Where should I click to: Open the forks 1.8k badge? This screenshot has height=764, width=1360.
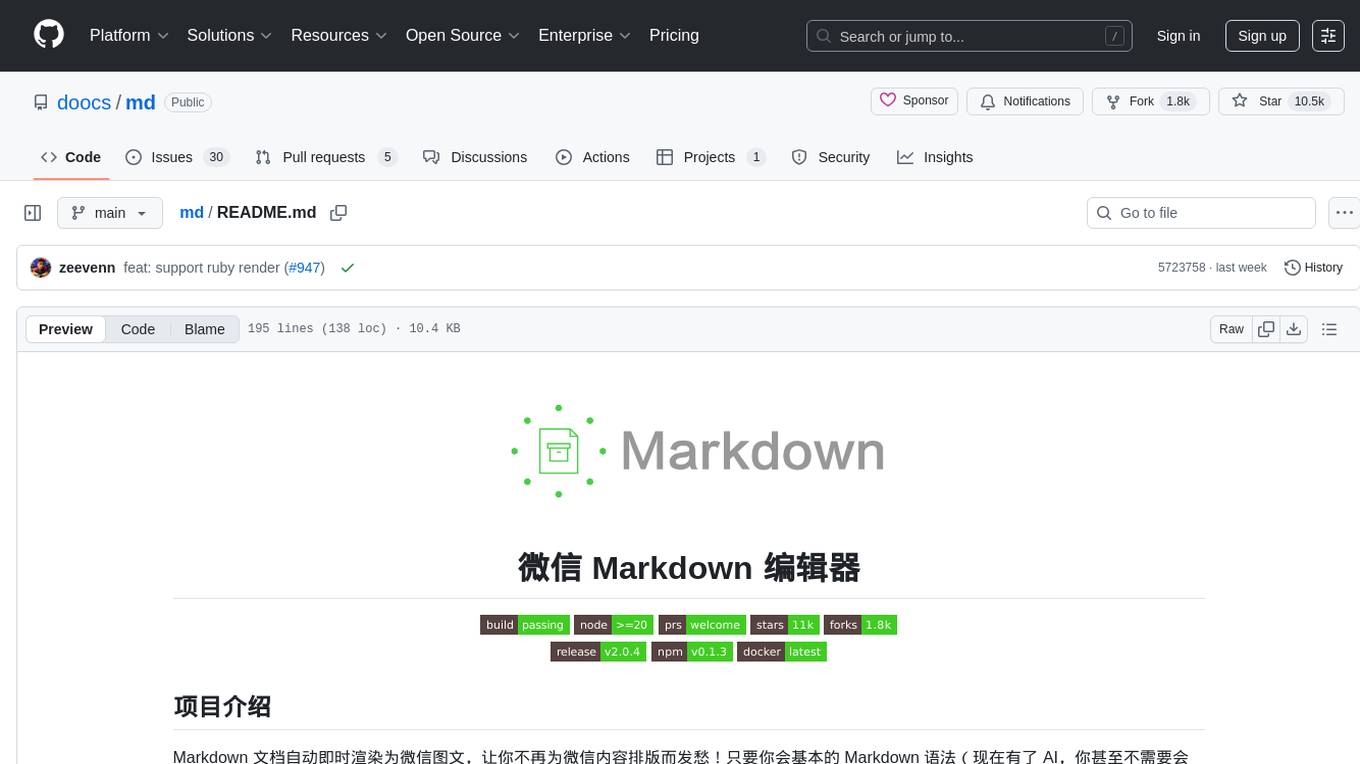(860, 625)
